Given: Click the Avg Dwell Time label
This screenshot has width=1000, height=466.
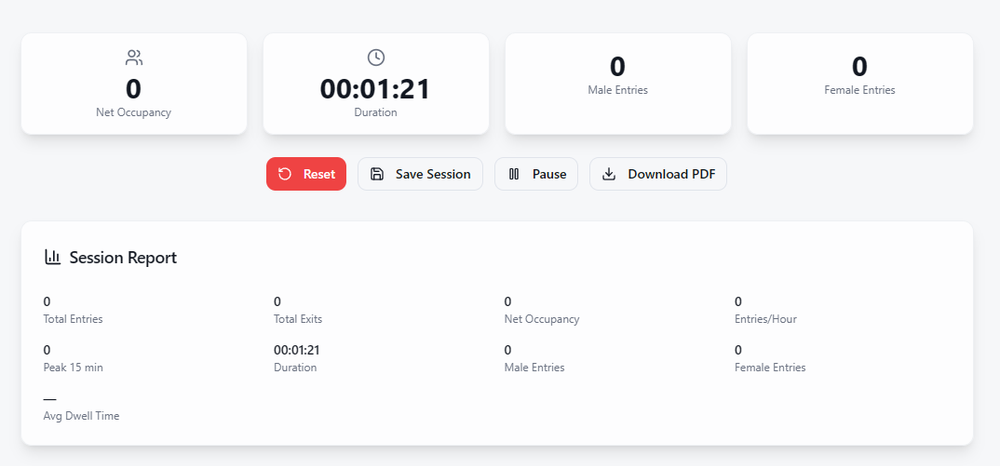Looking at the screenshot, I should [81, 416].
